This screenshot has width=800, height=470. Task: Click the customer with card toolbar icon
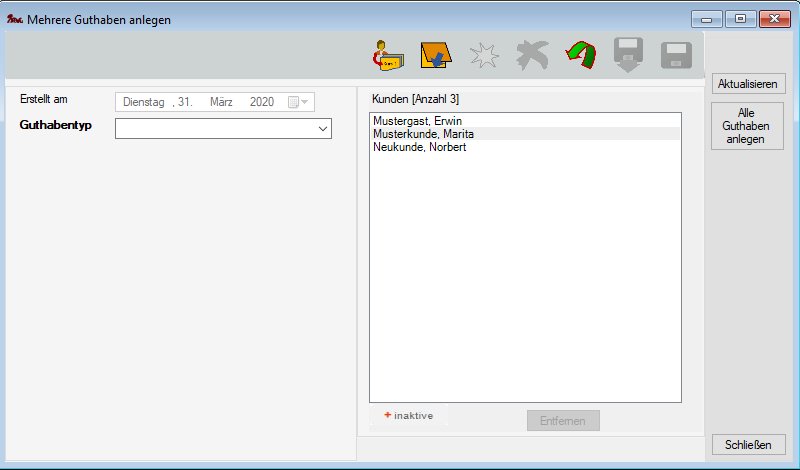[x=386, y=56]
